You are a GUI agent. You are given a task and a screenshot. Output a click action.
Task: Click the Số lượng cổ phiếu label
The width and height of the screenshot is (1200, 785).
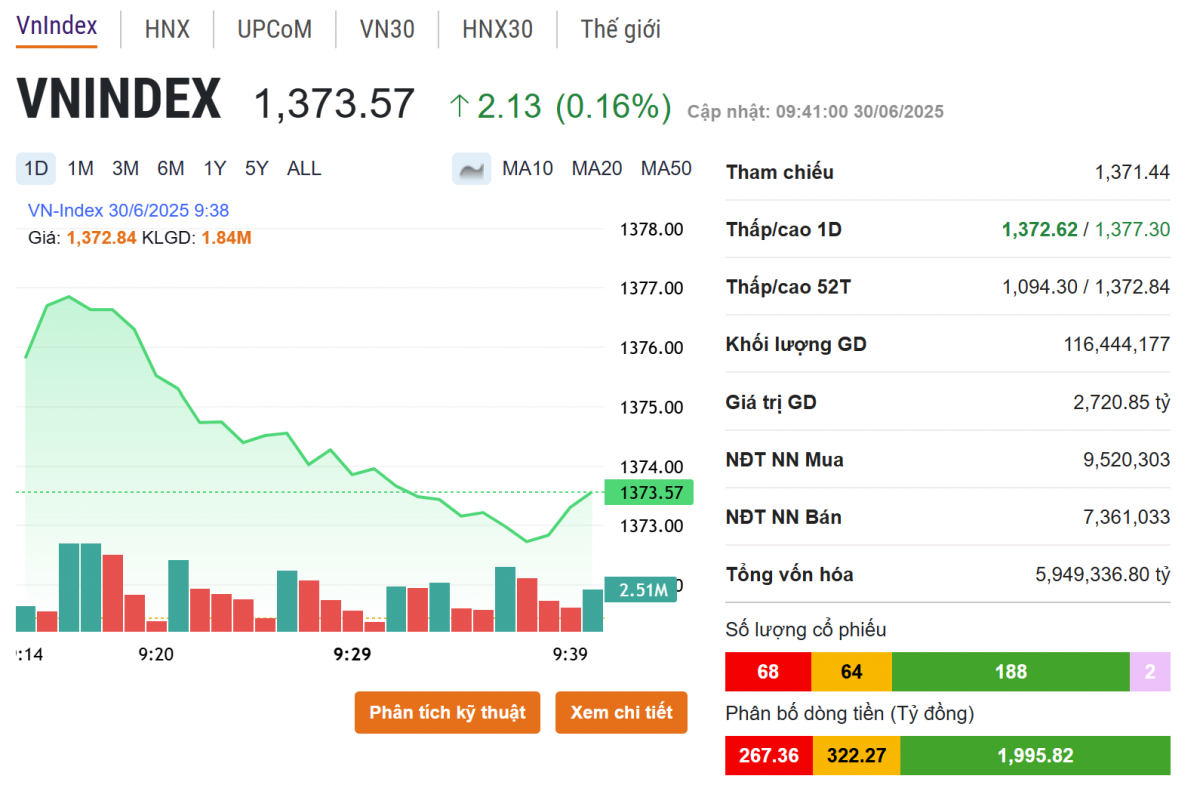[x=806, y=630]
